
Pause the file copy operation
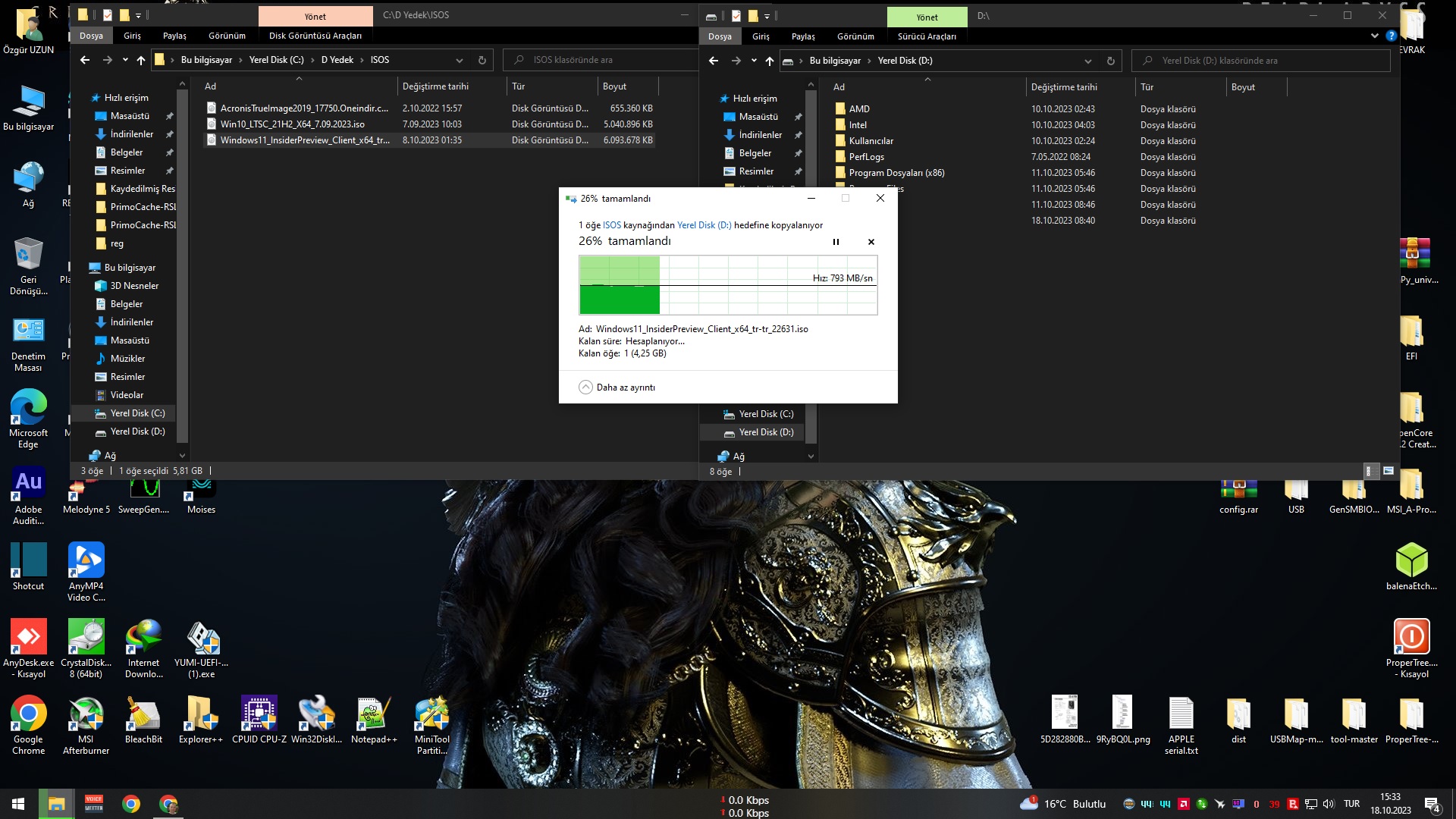coord(836,242)
